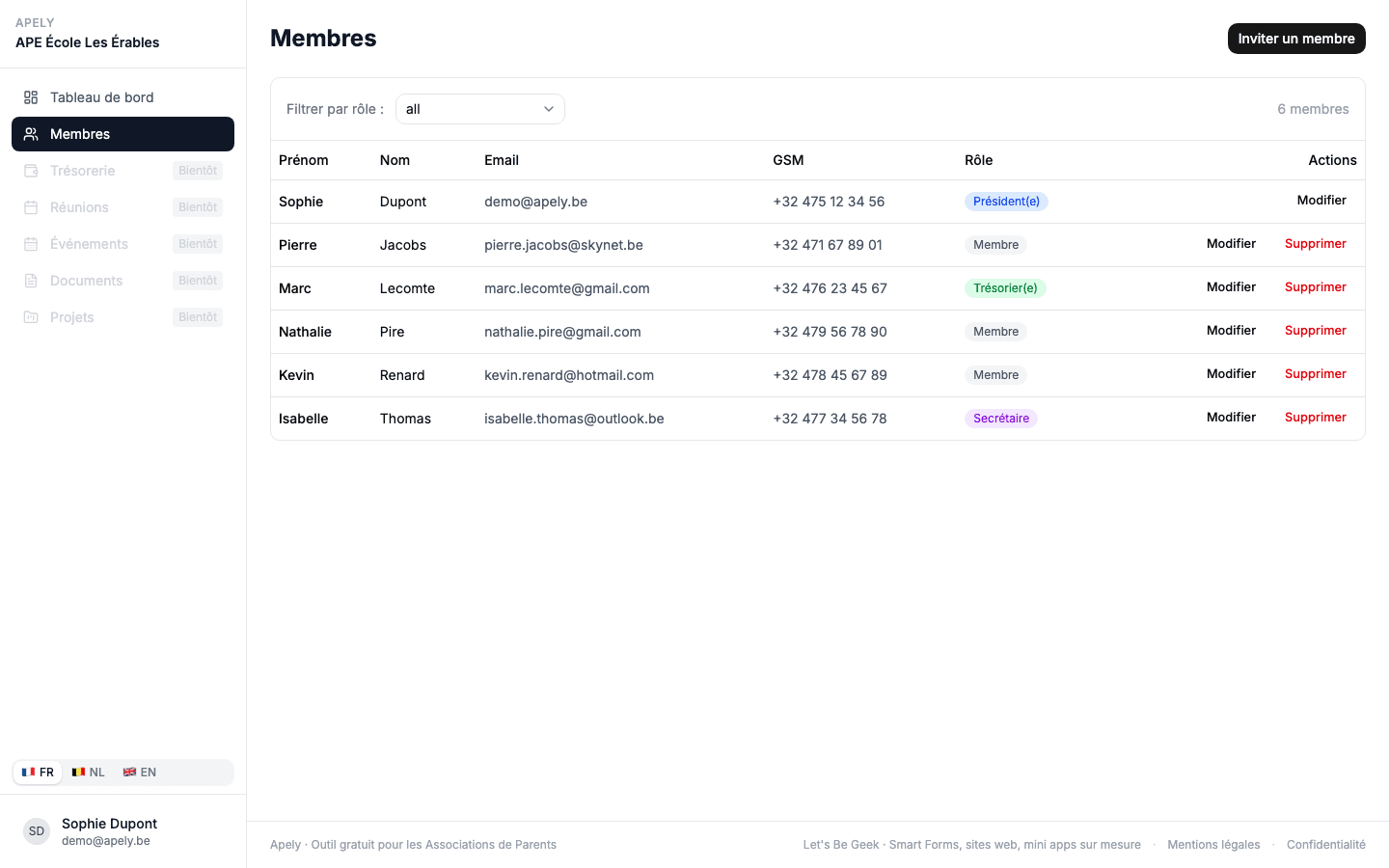Click the Documents file icon
This screenshot has width=1389, height=868.
tap(31, 281)
